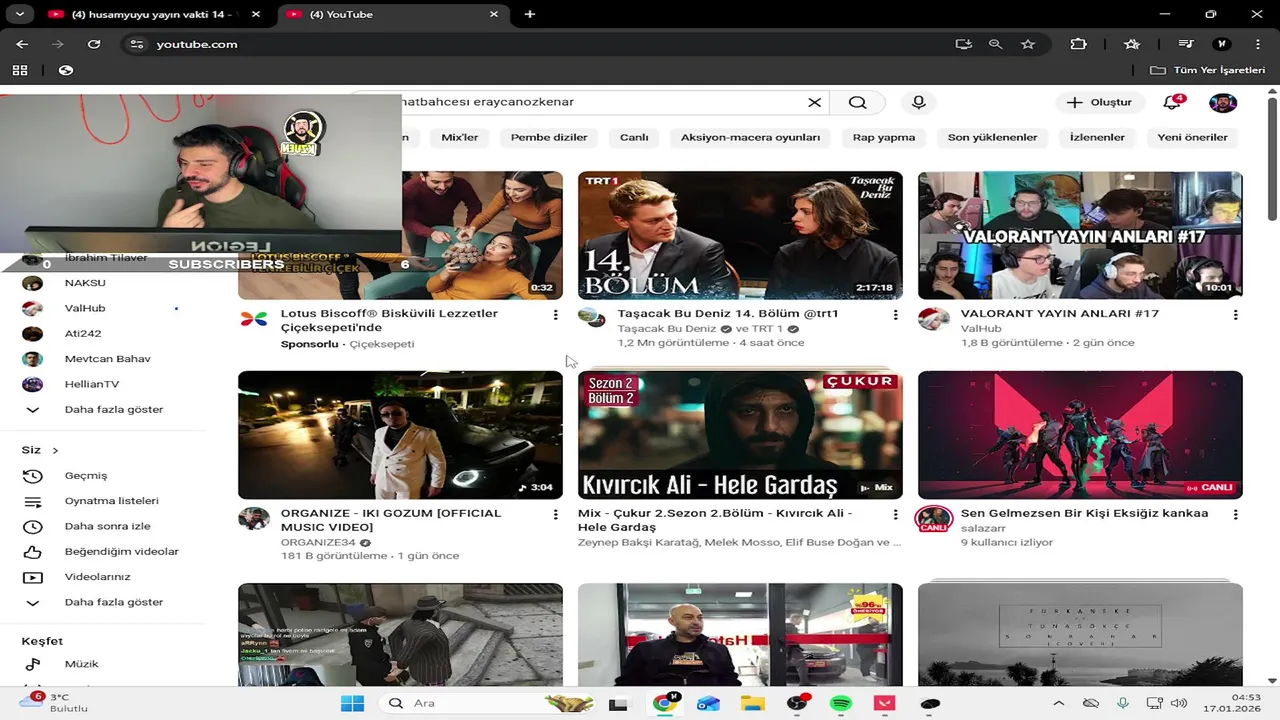The image size is (1280, 720).
Task: Open options for ORGANIZE IKI GOZUM video
Action: click(x=555, y=515)
